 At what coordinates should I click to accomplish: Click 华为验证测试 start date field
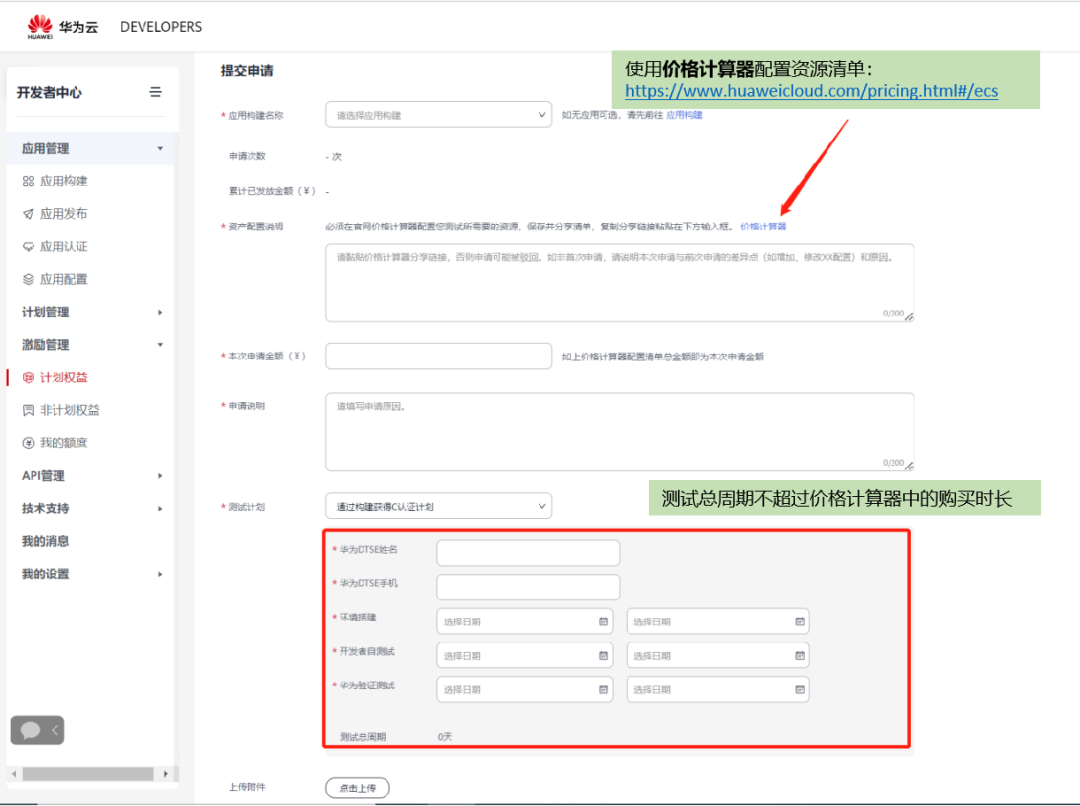[525, 690]
